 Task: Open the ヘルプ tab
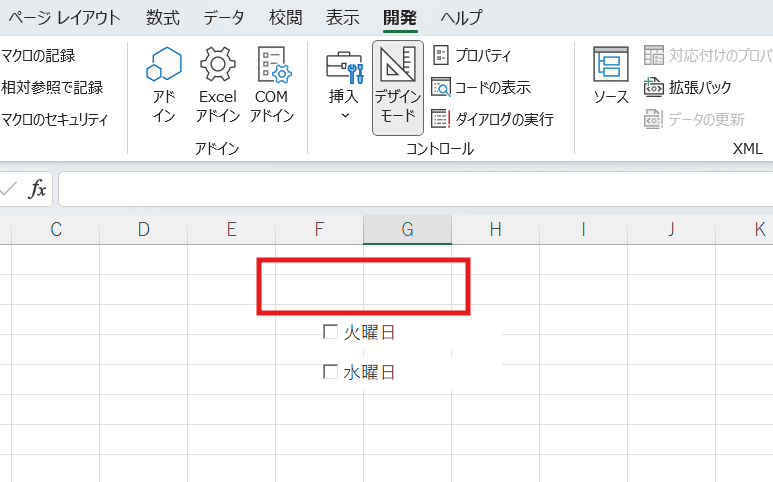coord(460,17)
